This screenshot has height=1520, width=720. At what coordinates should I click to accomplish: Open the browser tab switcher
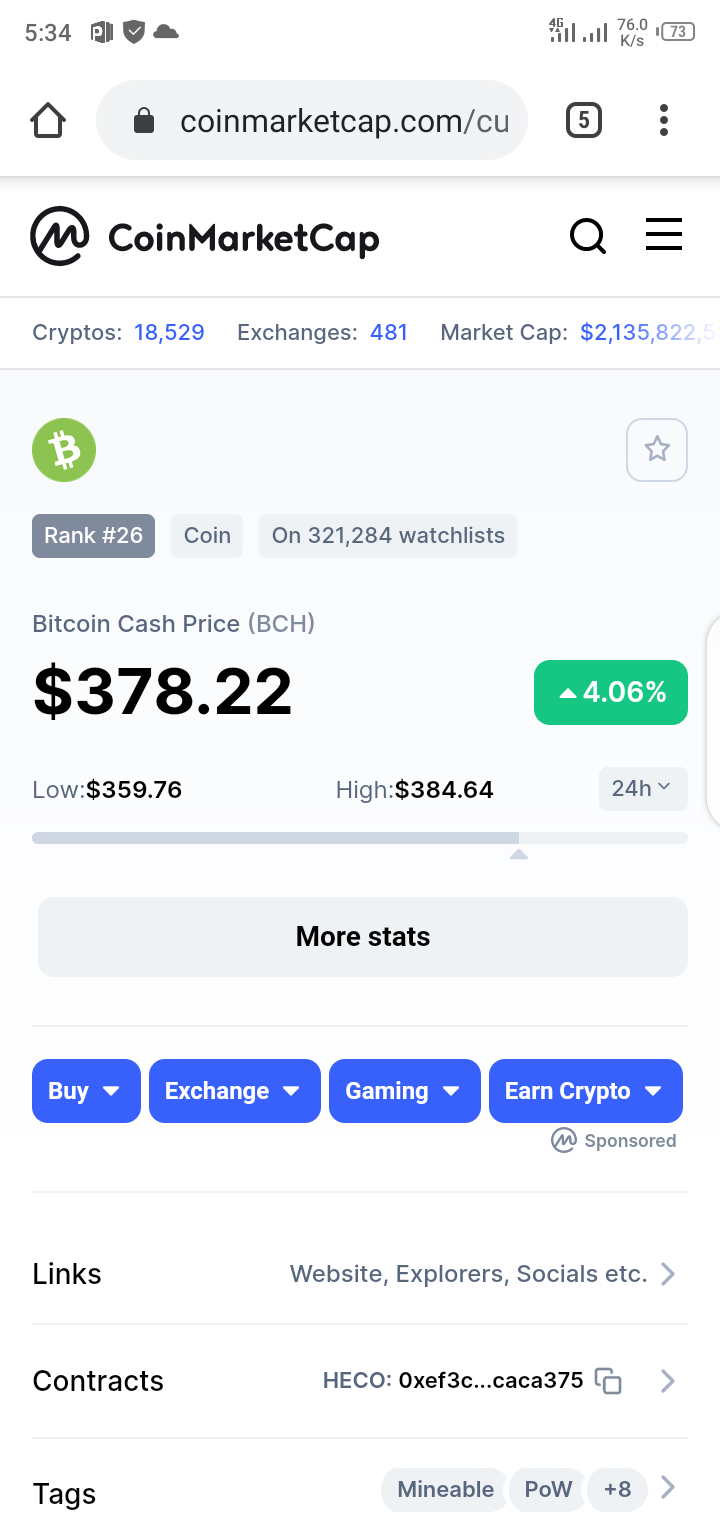click(x=584, y=121)
